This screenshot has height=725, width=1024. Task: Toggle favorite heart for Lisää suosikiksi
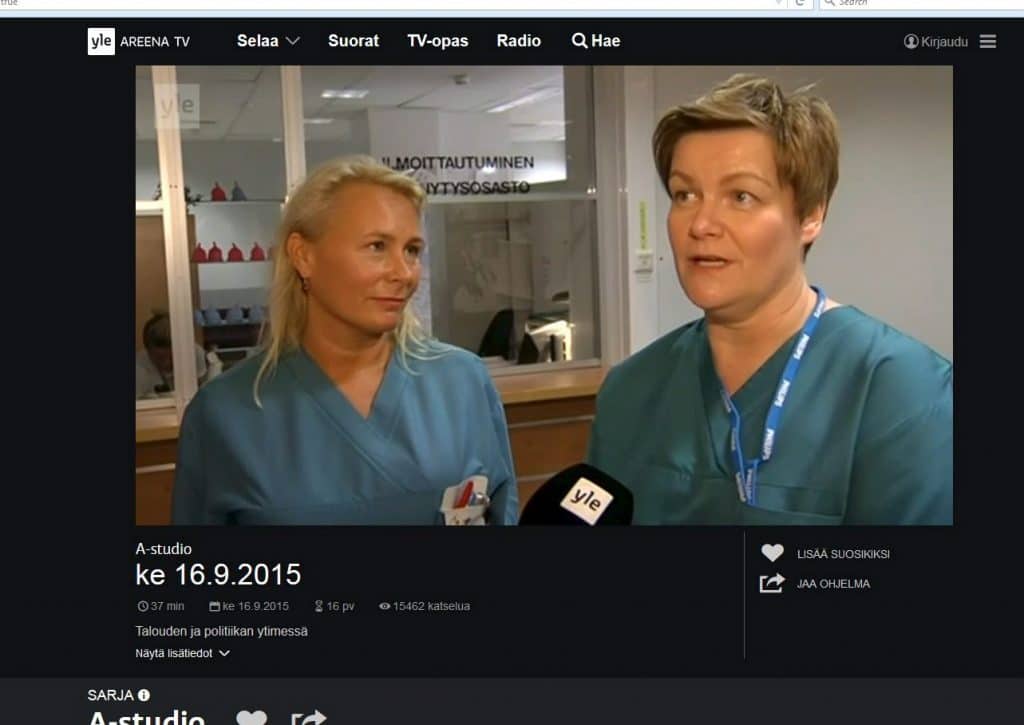(772, 553)
